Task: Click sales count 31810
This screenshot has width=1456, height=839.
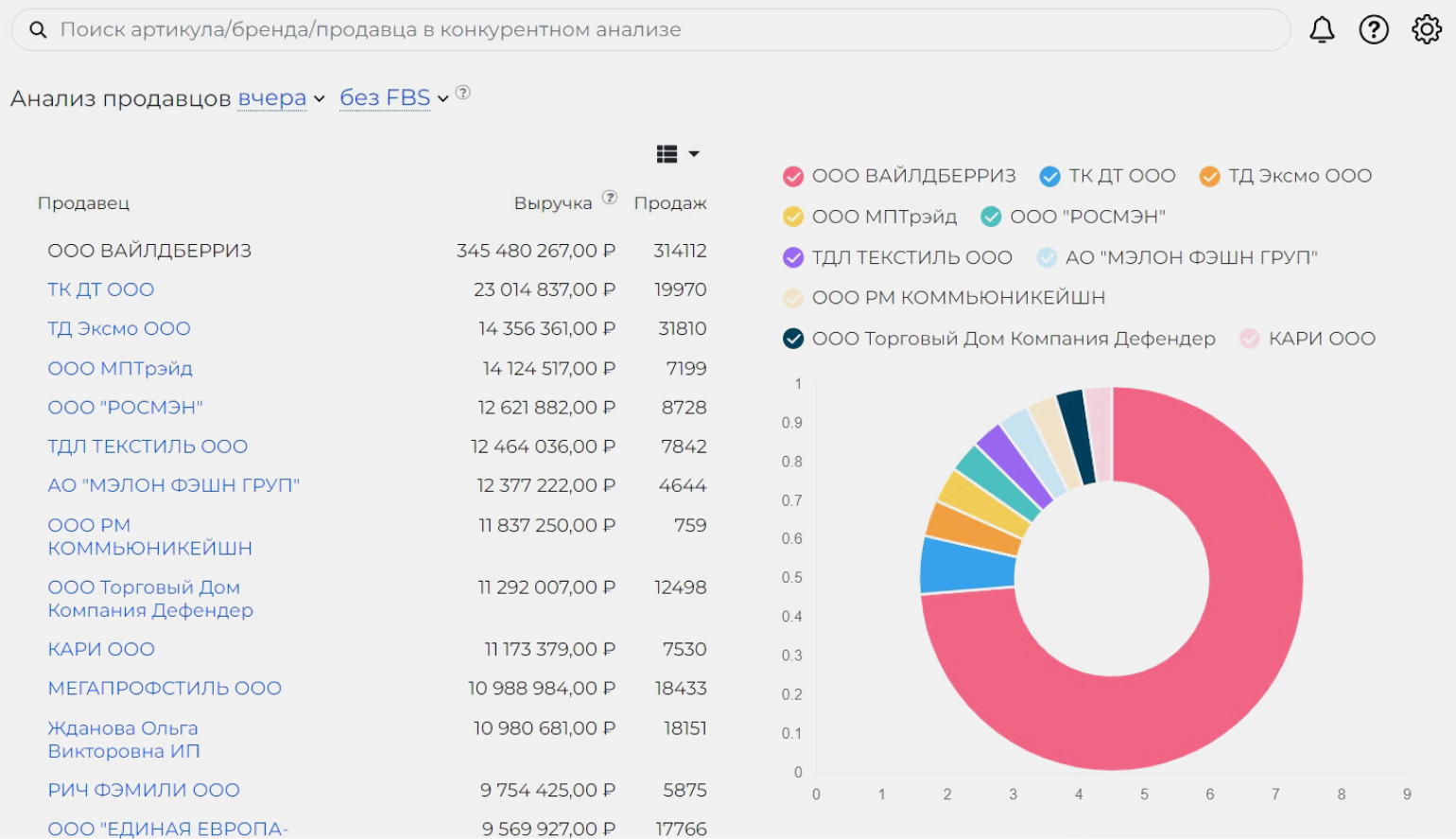Action: pos(683,328)
